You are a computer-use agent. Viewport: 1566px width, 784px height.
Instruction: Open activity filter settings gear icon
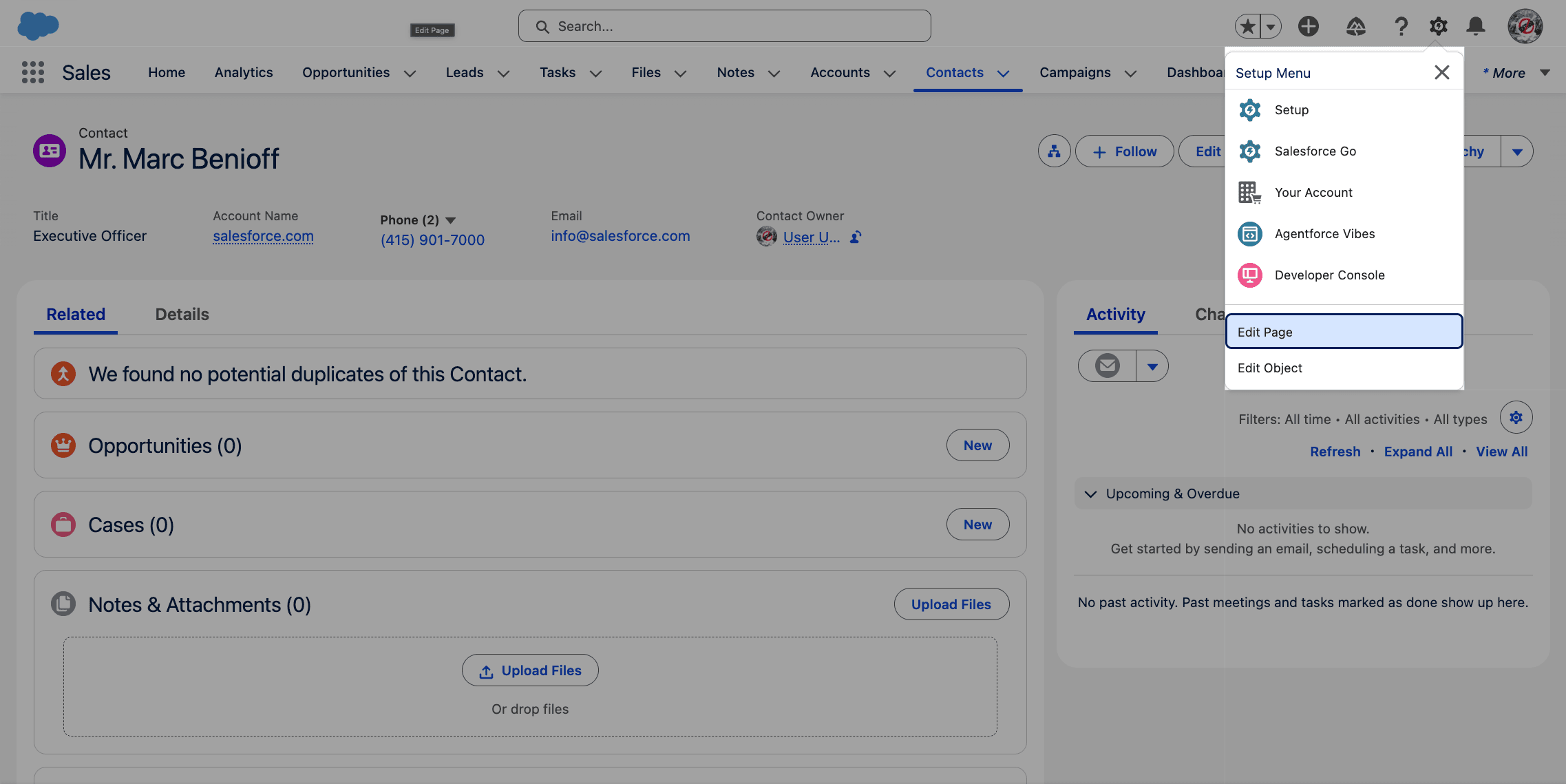point(1516,417)
